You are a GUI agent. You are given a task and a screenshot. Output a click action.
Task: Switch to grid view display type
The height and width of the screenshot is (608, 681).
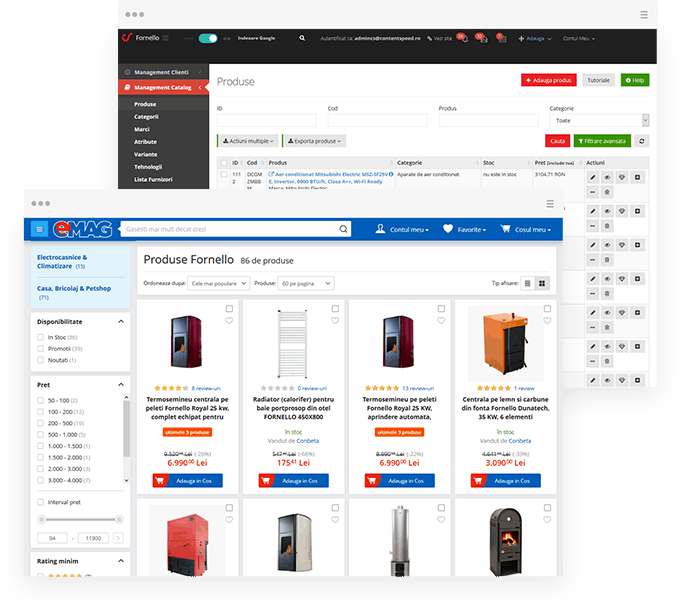[x=543, y=283]
